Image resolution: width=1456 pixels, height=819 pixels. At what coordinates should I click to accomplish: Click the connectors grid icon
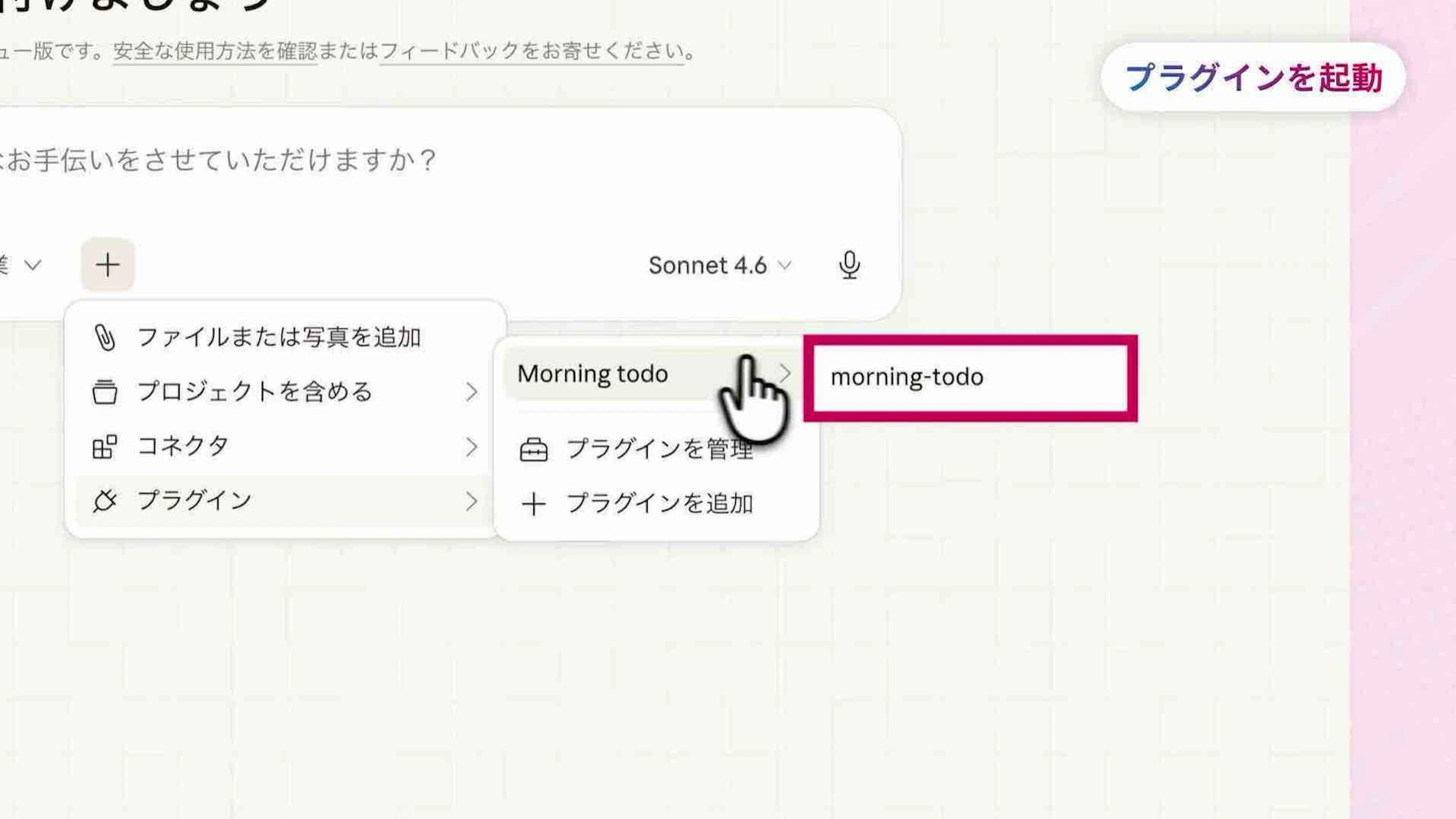105,447
